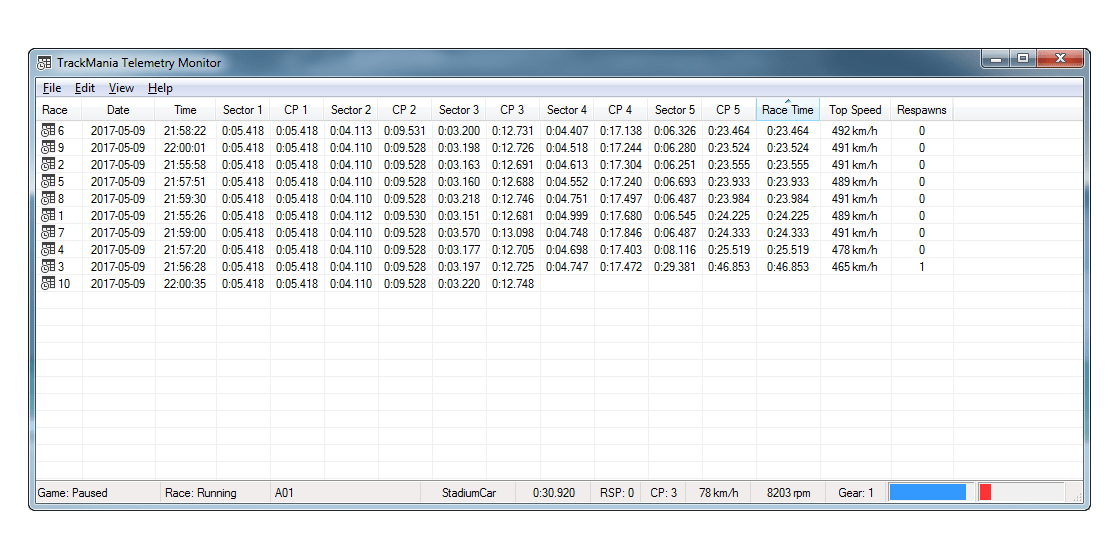Screen dimensions: 1120x560
Task: Click the 0:12.748 CP 3 cell
Action: coord(513,284)
